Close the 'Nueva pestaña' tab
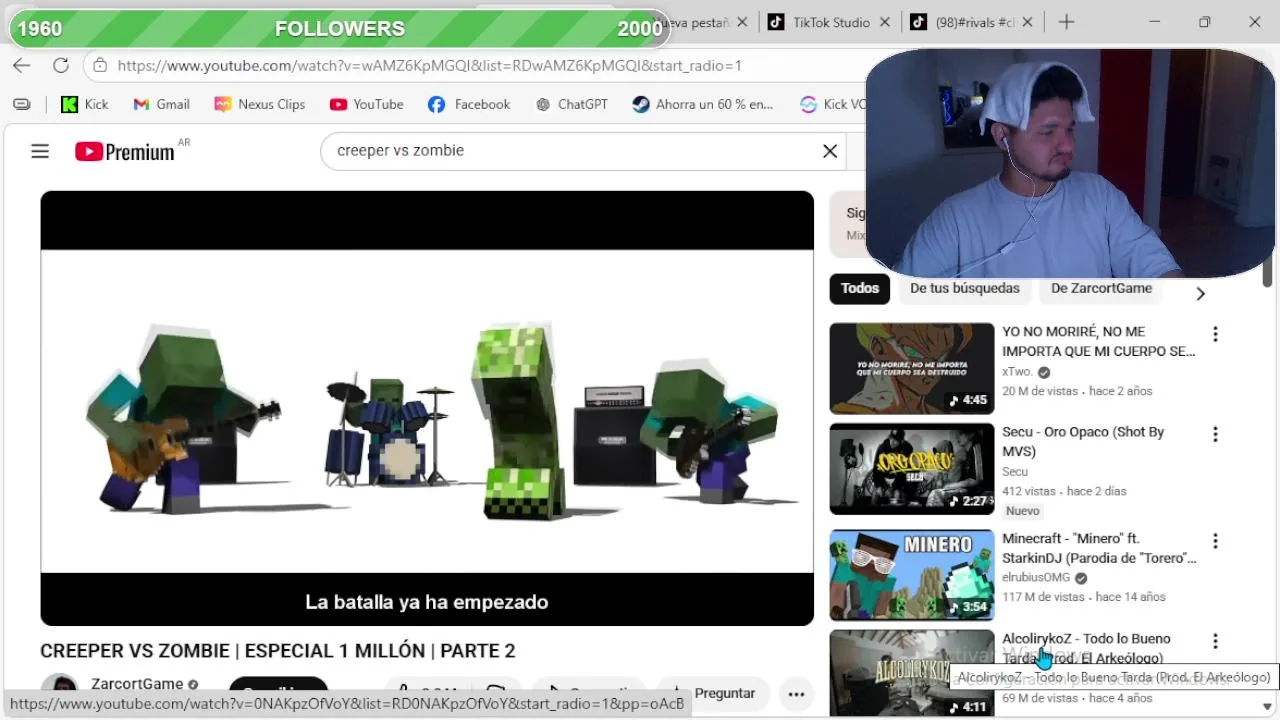This screenshot has width=1280, height=720. click(x=742, y=22)
